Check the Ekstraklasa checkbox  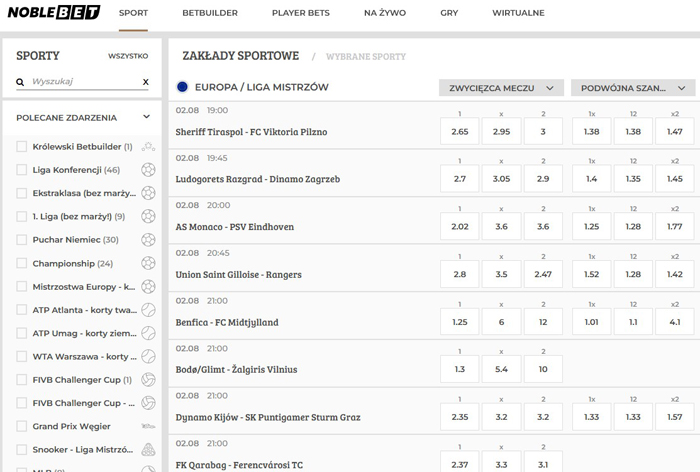tap(22, 193)
